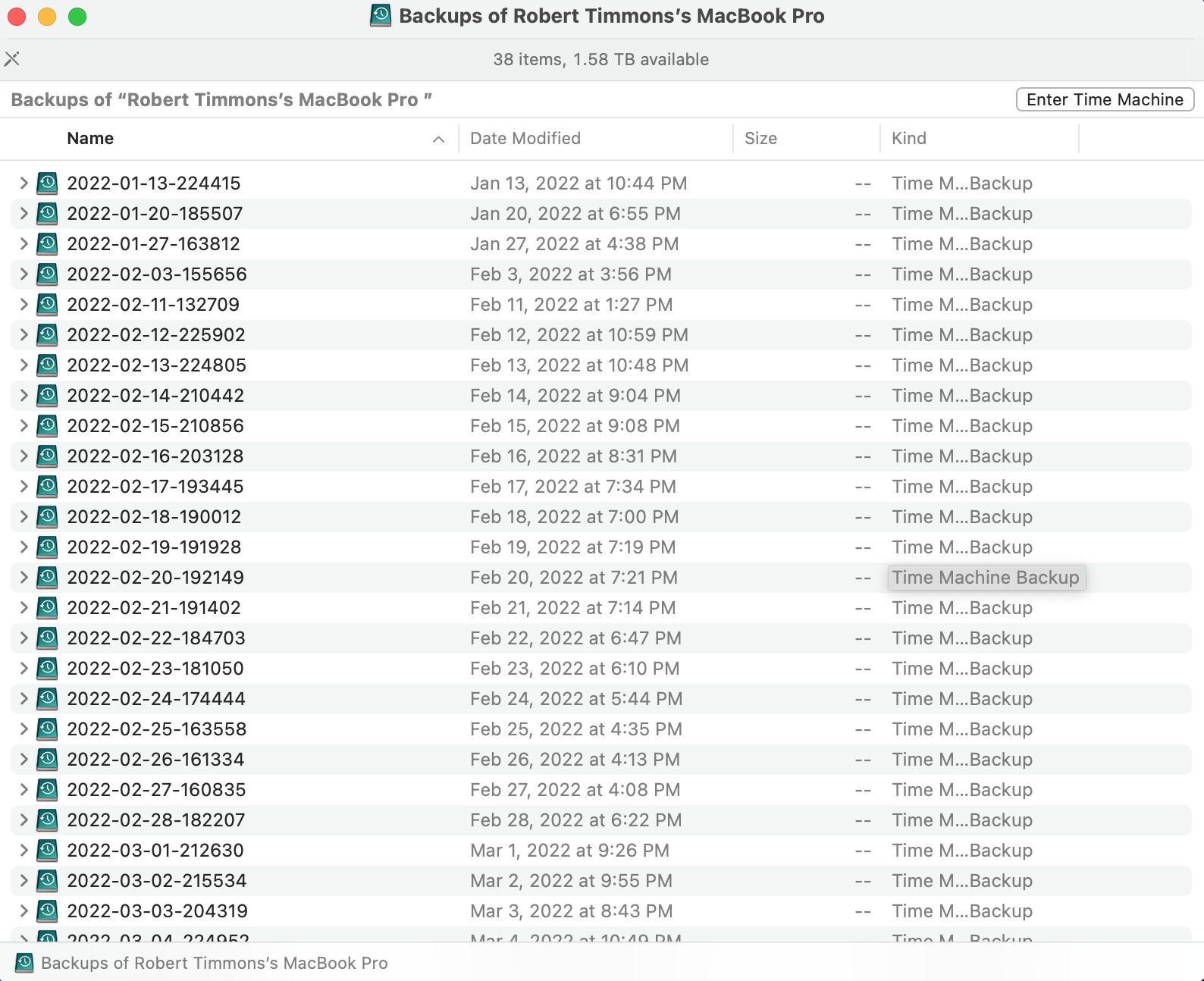
Task: Select the 2022-03-03-204319 backup row
Action: 601,911
